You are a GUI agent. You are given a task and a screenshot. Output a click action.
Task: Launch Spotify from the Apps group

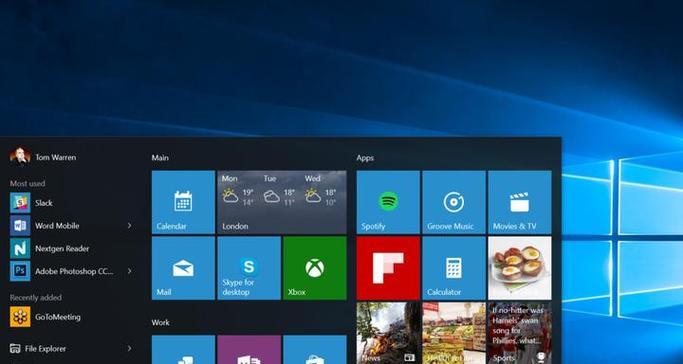pyautogui.click(x=388, y=202)
